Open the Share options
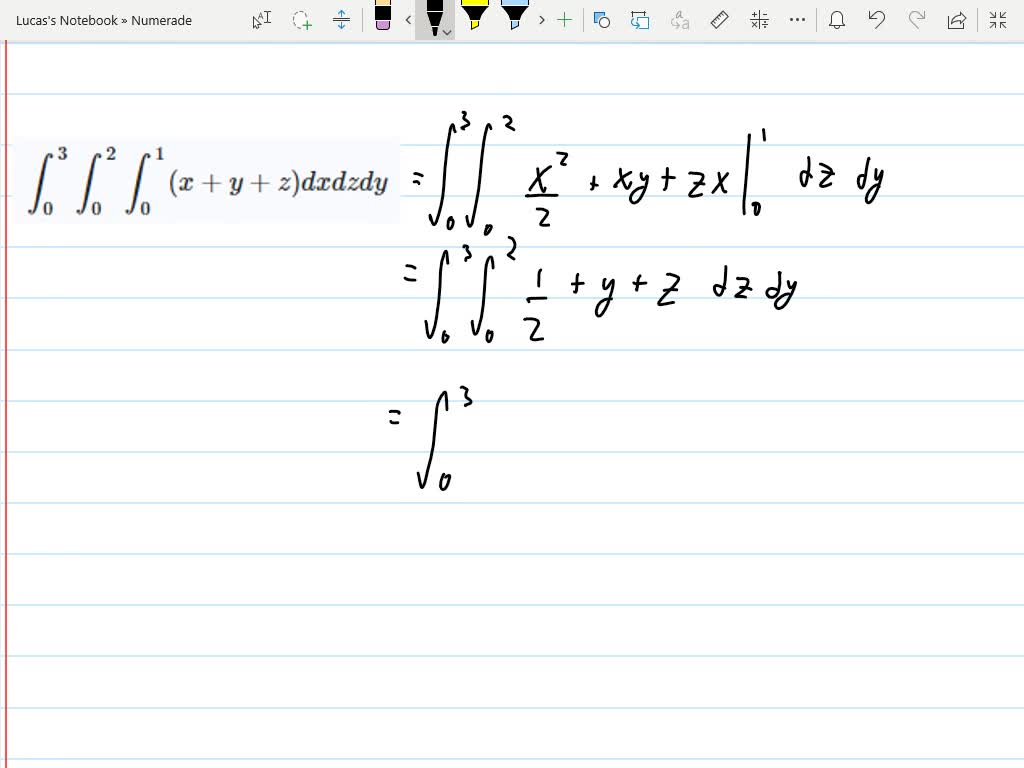The width and height of the screenshot is (1024, 768). (958, 20)
